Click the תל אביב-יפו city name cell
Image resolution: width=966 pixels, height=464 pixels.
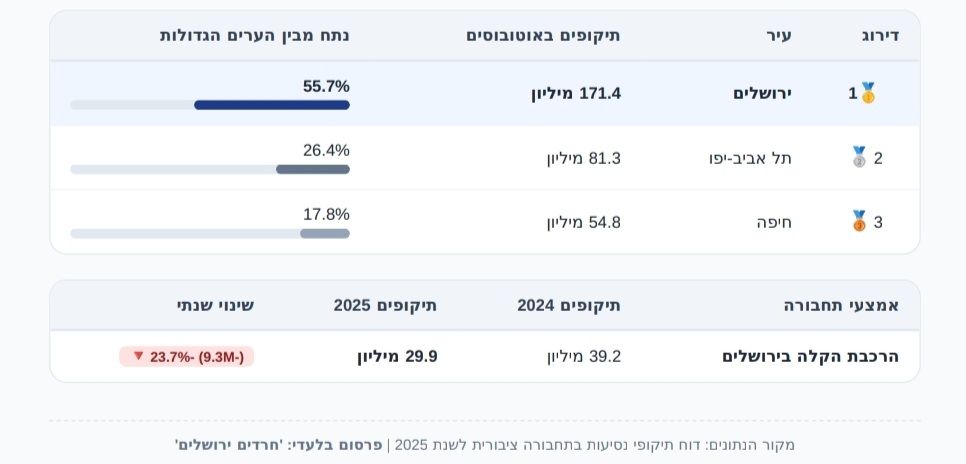point(750,158)
